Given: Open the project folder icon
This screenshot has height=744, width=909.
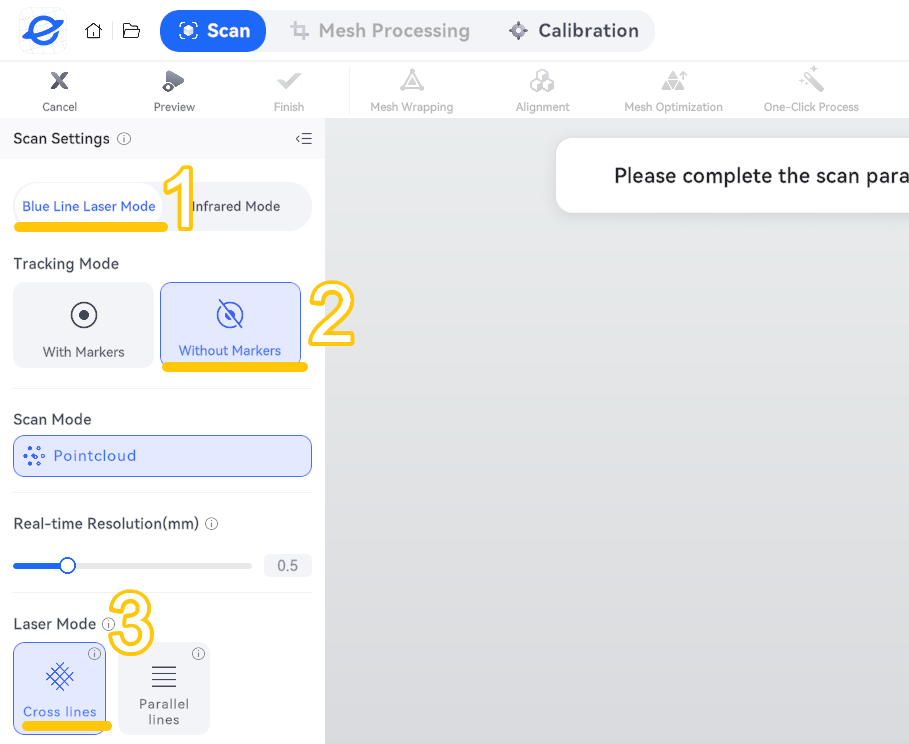Looking at the screenshot, I should 132,31.
